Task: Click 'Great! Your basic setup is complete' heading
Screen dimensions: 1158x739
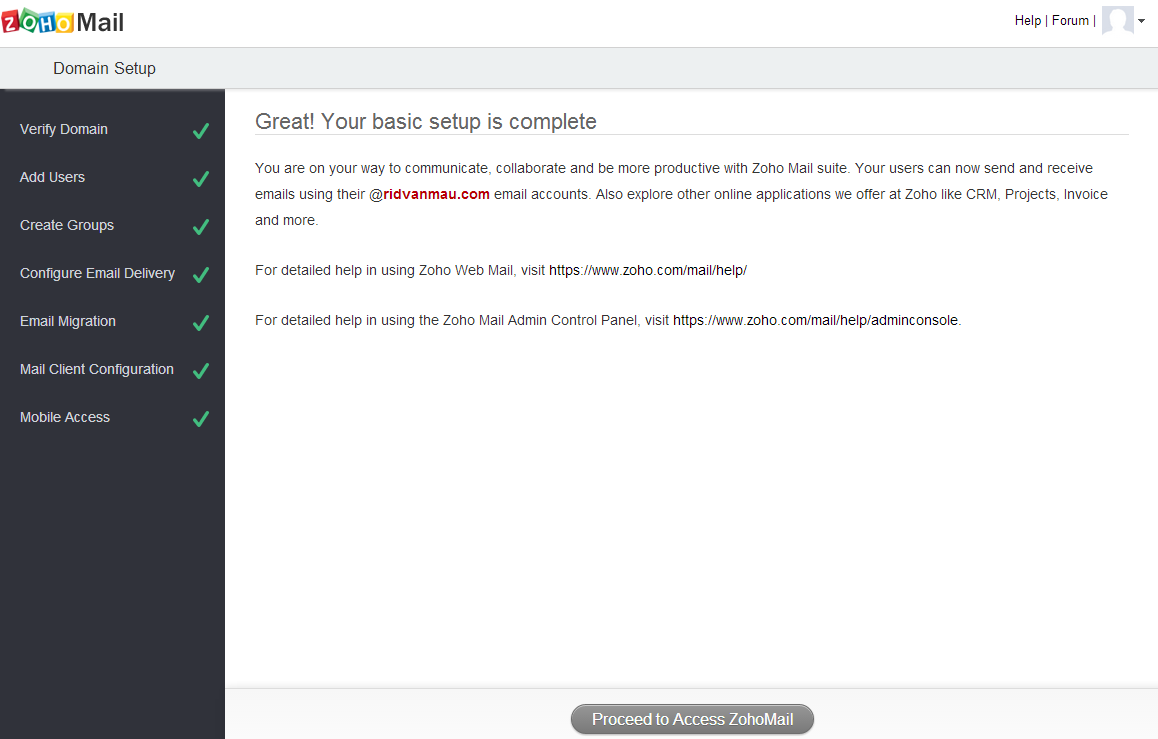Action: pyautogui.click(x=425, y=121)
